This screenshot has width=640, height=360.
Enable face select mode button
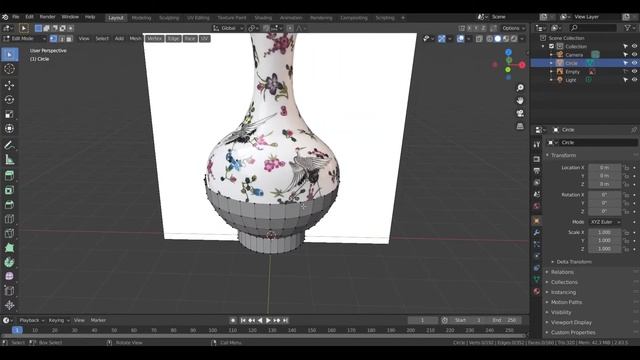[x=69, y=38]
